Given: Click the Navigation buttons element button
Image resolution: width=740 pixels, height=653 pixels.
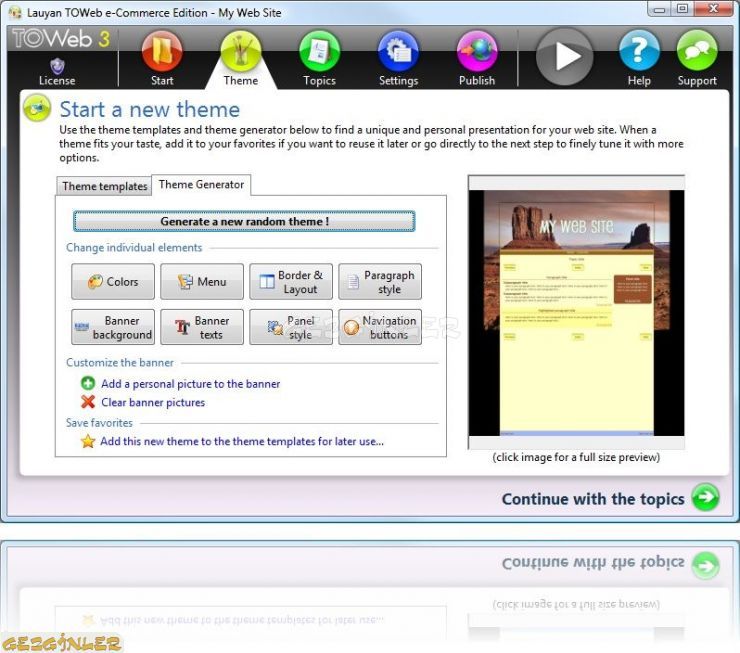Looking at the screenshot, I should [x=380, y=327].
